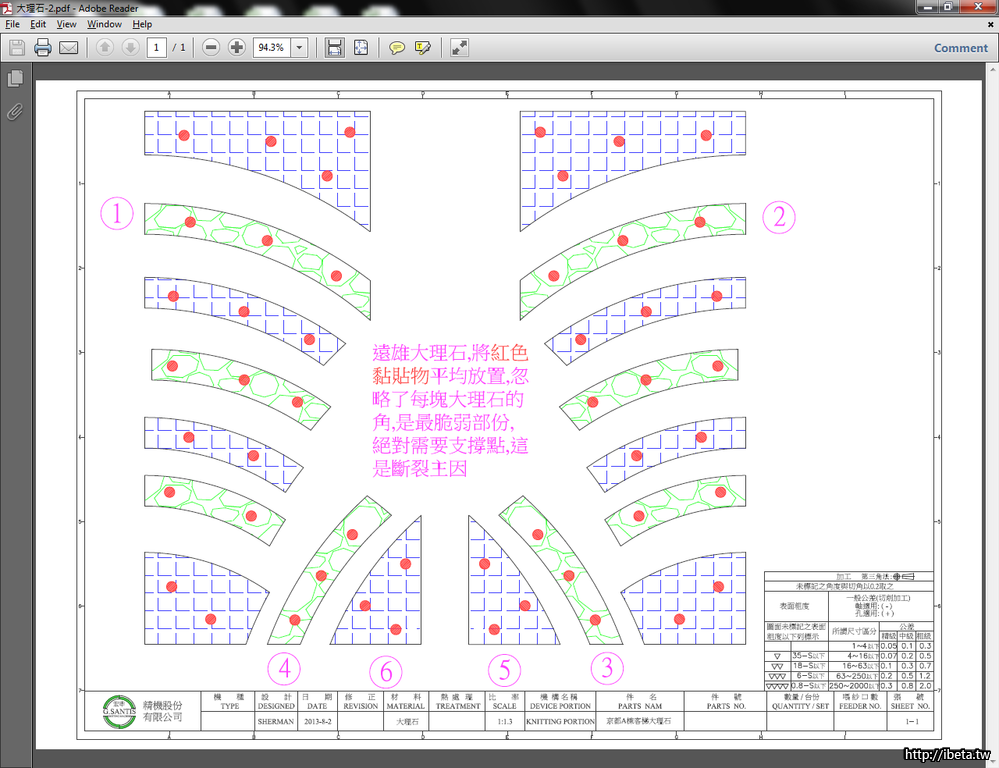Open the zoom percentage dropdown arrow
The width and height of the screenshot is (999, 768).
(x=298, y=47)
